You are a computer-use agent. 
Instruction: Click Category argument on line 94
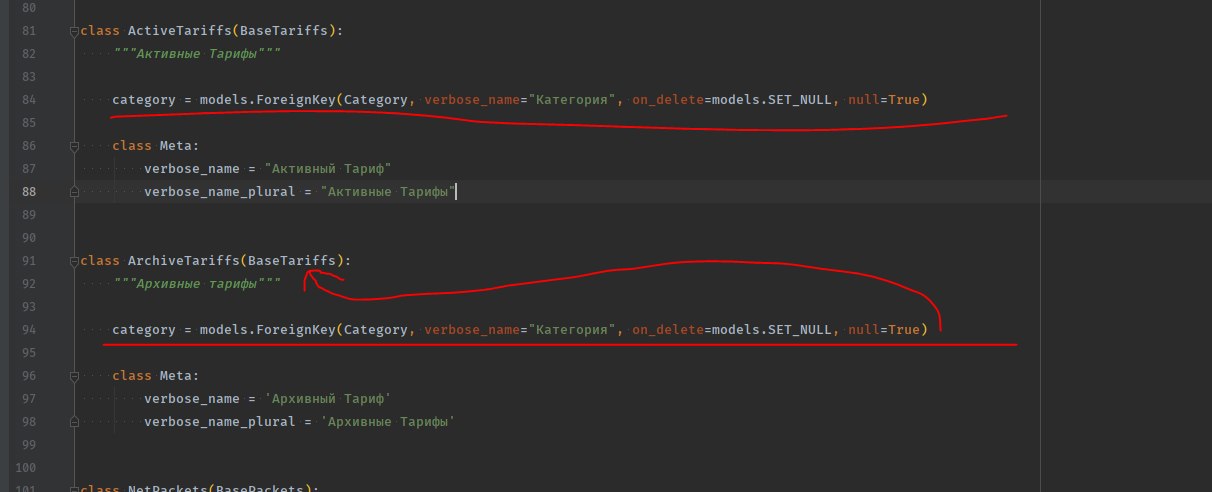376,329
